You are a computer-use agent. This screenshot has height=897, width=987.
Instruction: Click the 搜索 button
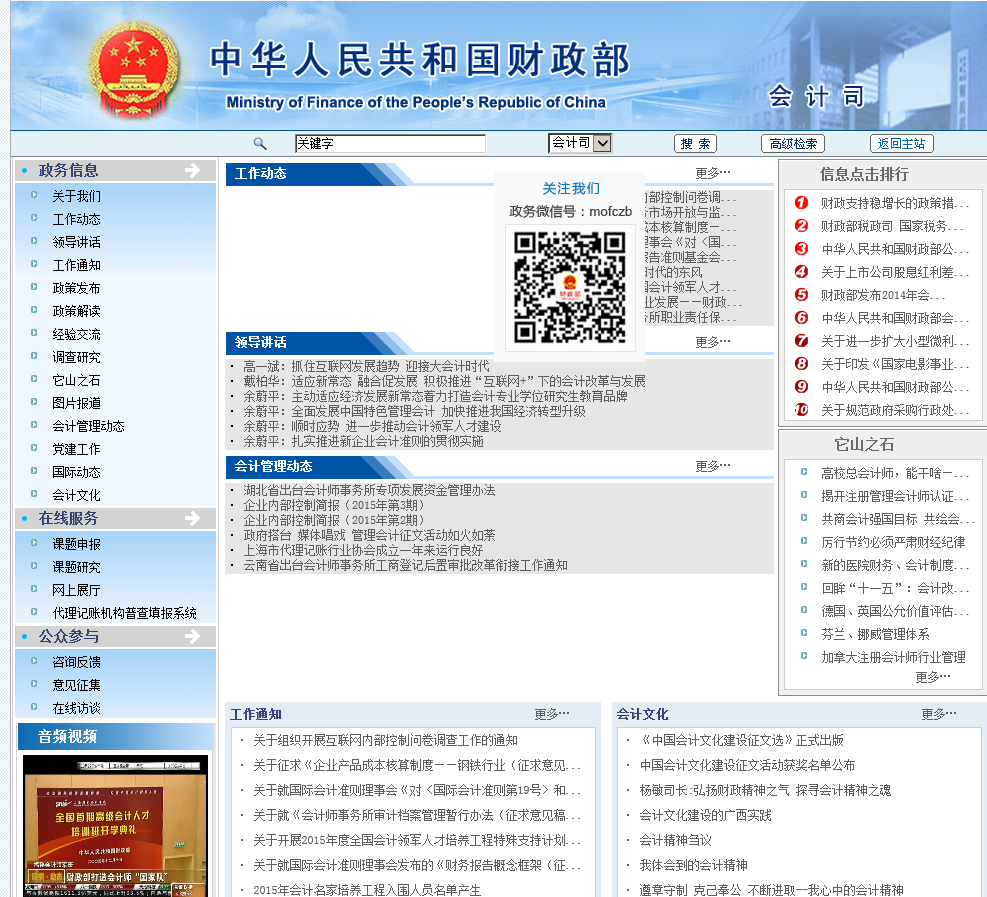coord(696,144)
